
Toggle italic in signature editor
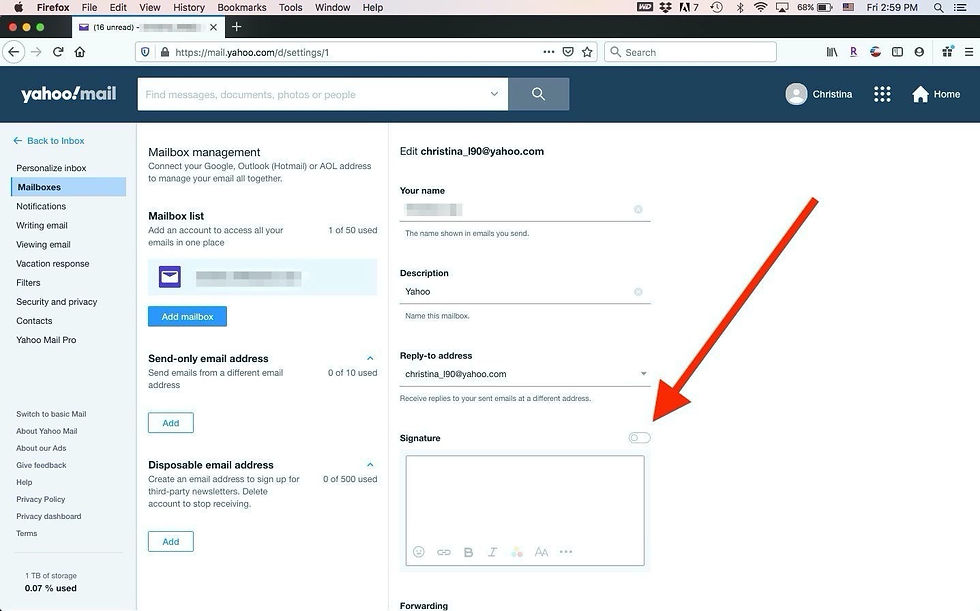492,552
